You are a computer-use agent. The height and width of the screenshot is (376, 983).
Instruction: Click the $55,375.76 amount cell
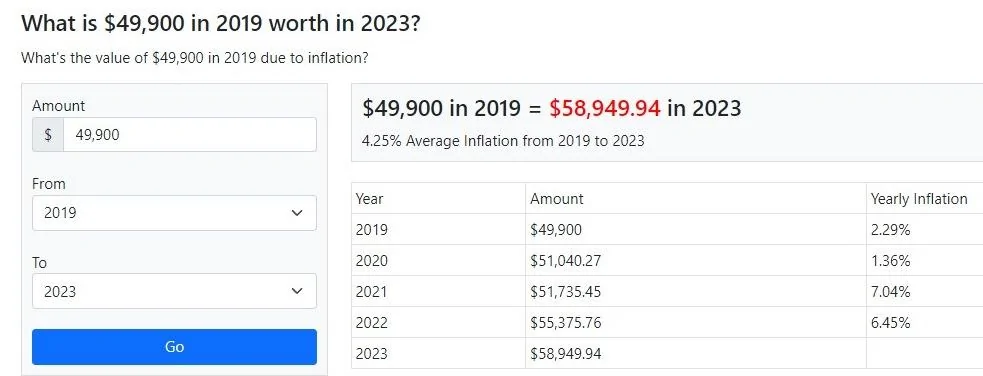[x=695, y=323]
